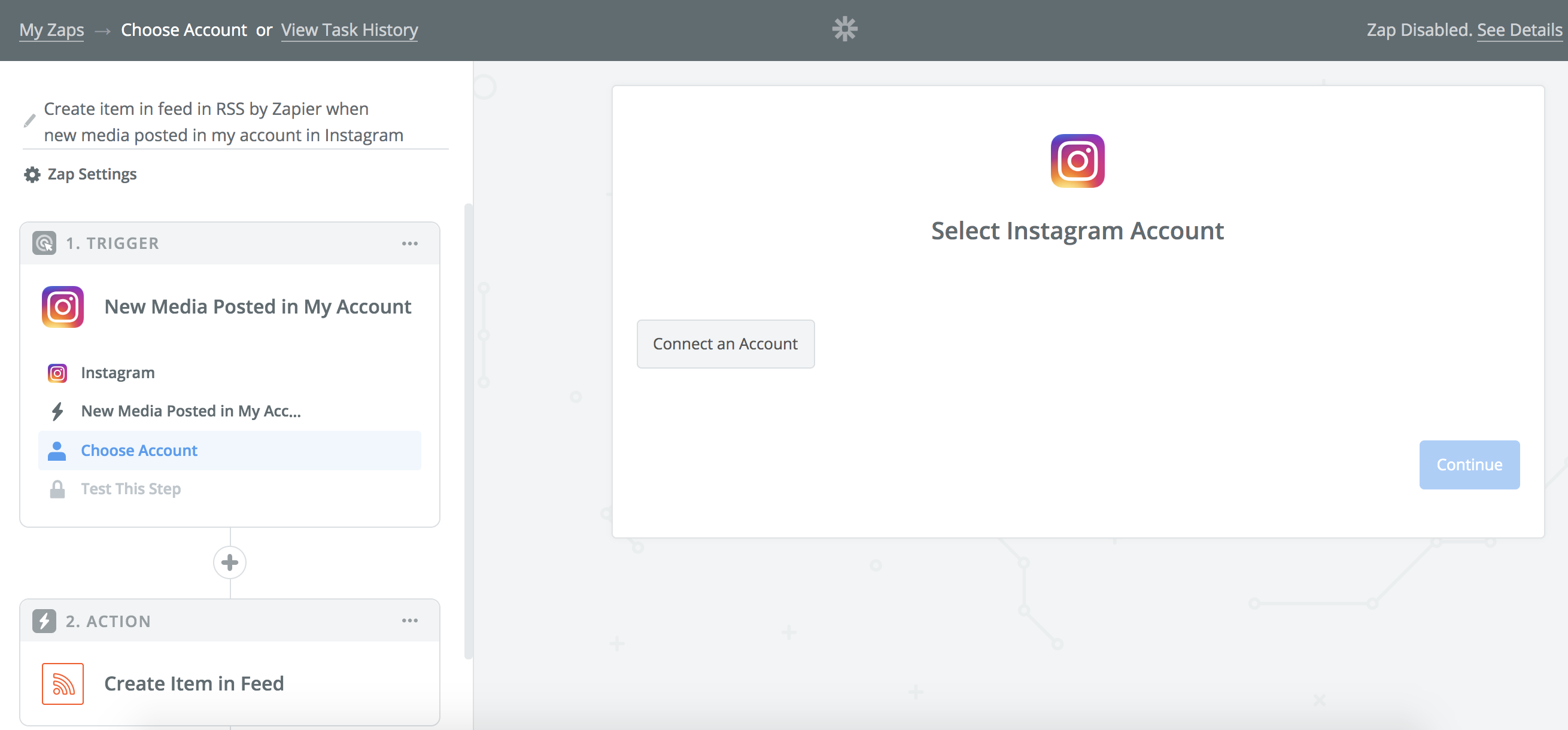Click the Zapier asterisk logo in header
1568x730 pixels.
click(844, 29)
